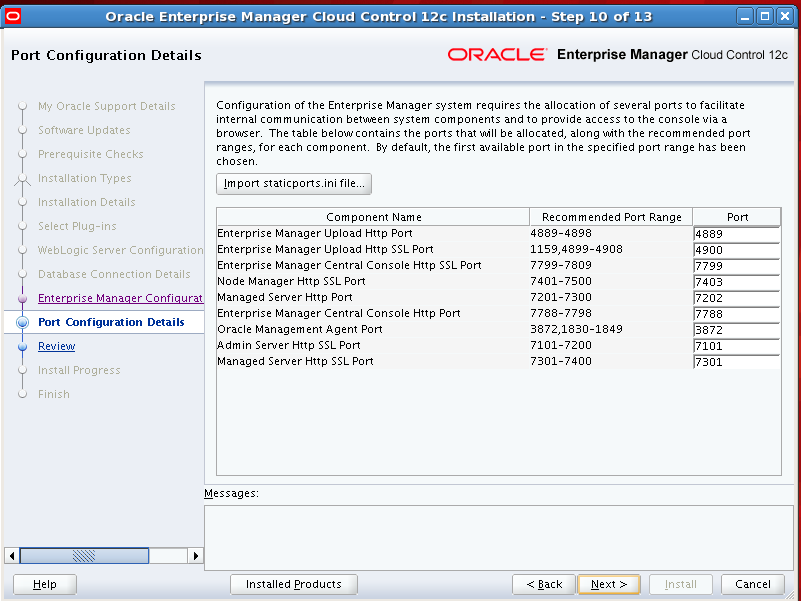Select the Enterprise Manager Upload Http Port row name
801x601 pixels.
tap(315, 233)
